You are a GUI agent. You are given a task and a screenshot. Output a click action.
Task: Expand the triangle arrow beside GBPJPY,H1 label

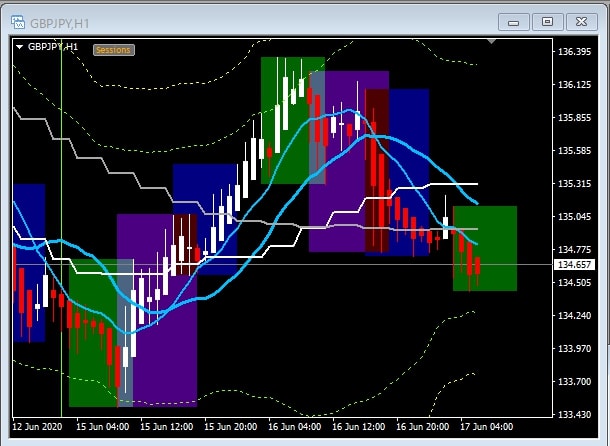(19, 47)
